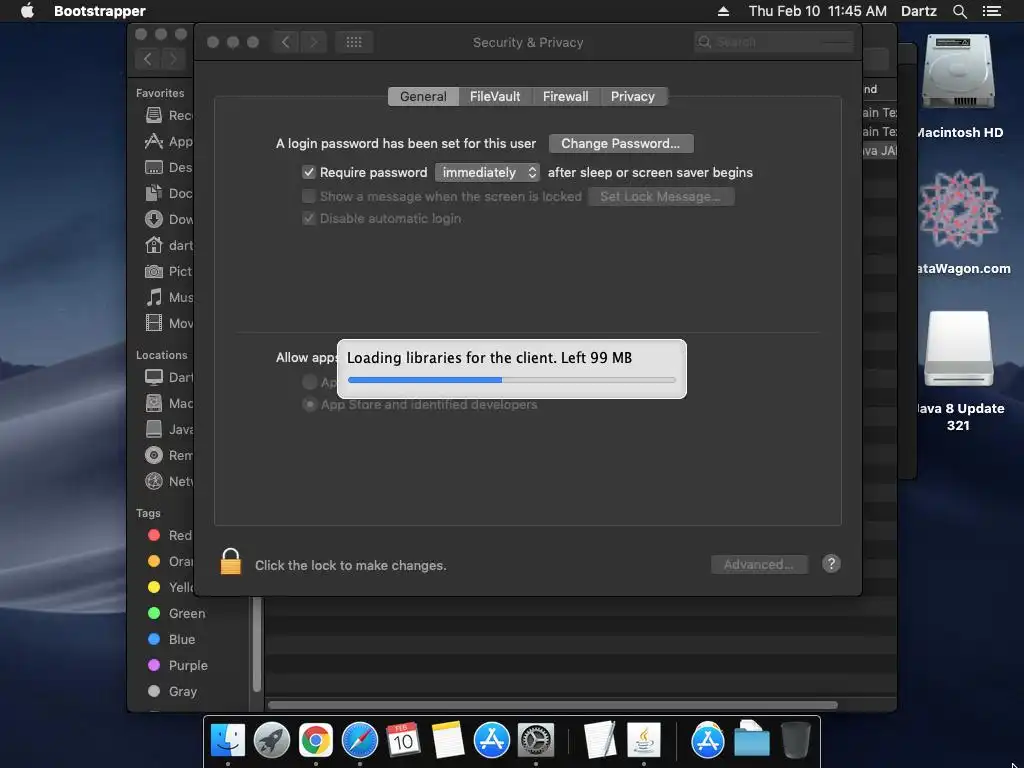1024x768 pixels.
Task: Click the lock icon to make changes
Action: pyautogui.click(x=231, y=562)
